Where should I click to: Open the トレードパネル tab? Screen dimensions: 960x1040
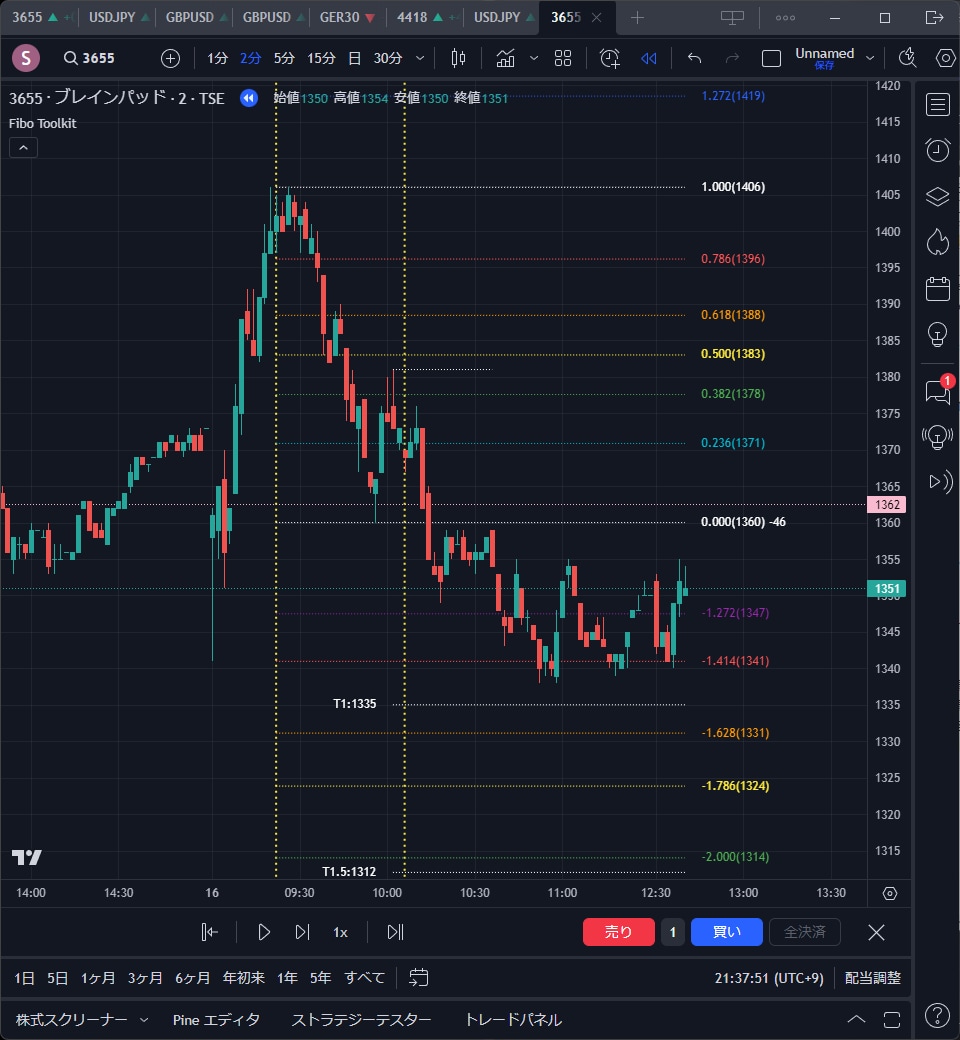coord(513,1019)
